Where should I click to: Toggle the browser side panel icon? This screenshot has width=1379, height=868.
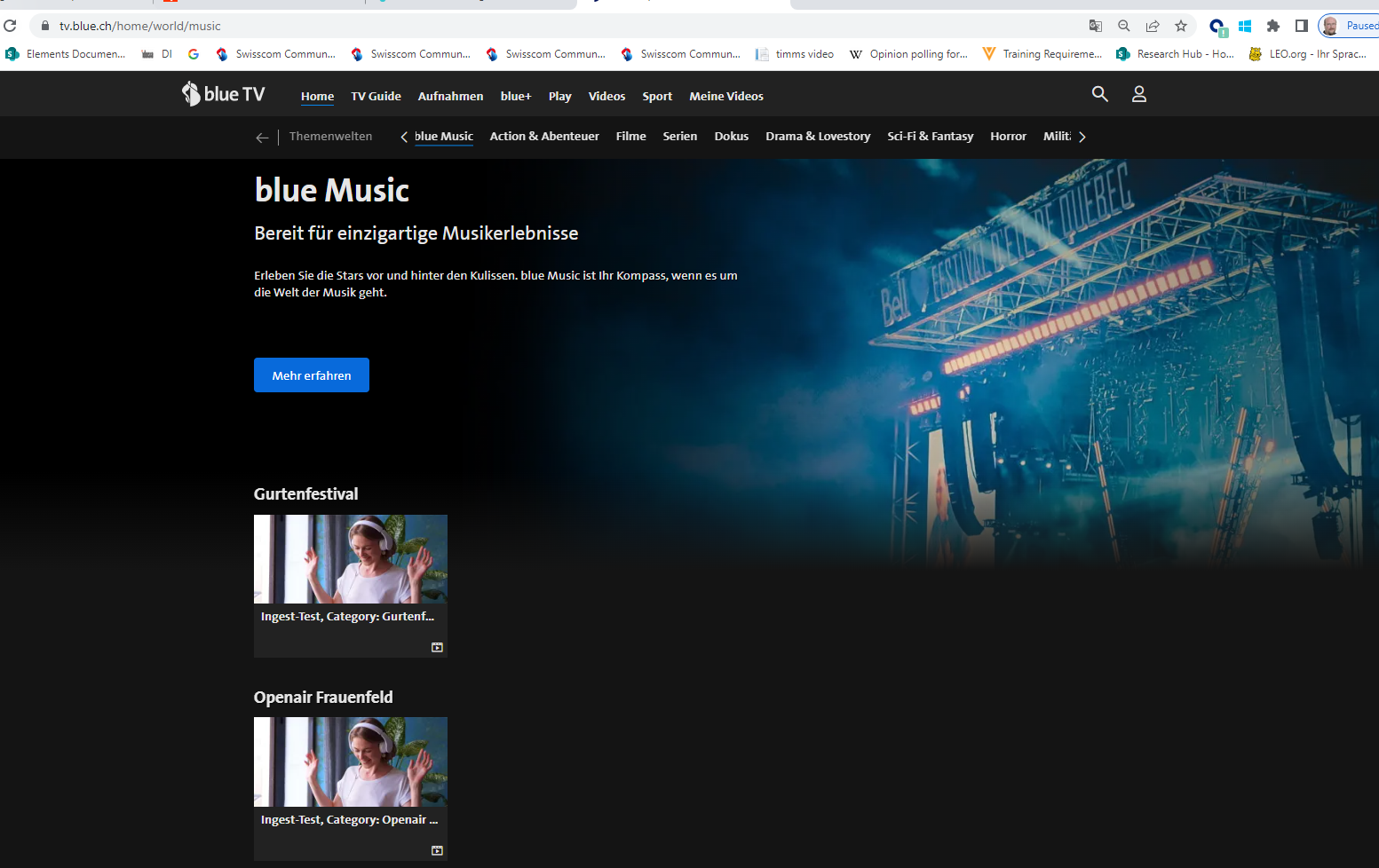click(1301, 26)
